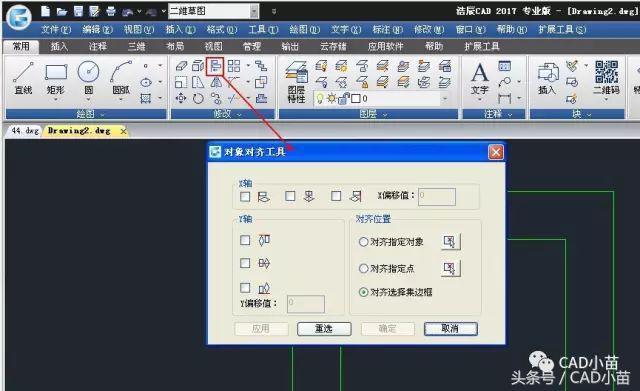Select the 对齐选择集边框 radio button
The image size is (640, 391).
pos(363,292)
